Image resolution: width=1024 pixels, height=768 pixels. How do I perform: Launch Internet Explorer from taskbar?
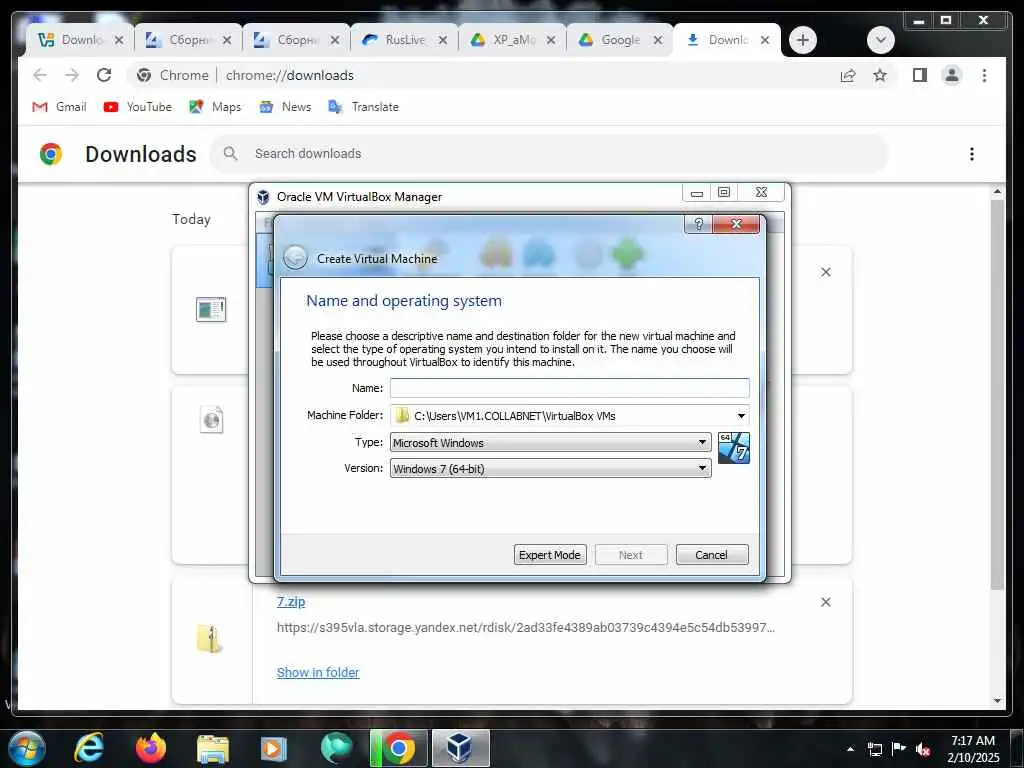click(x=88, y=748)
